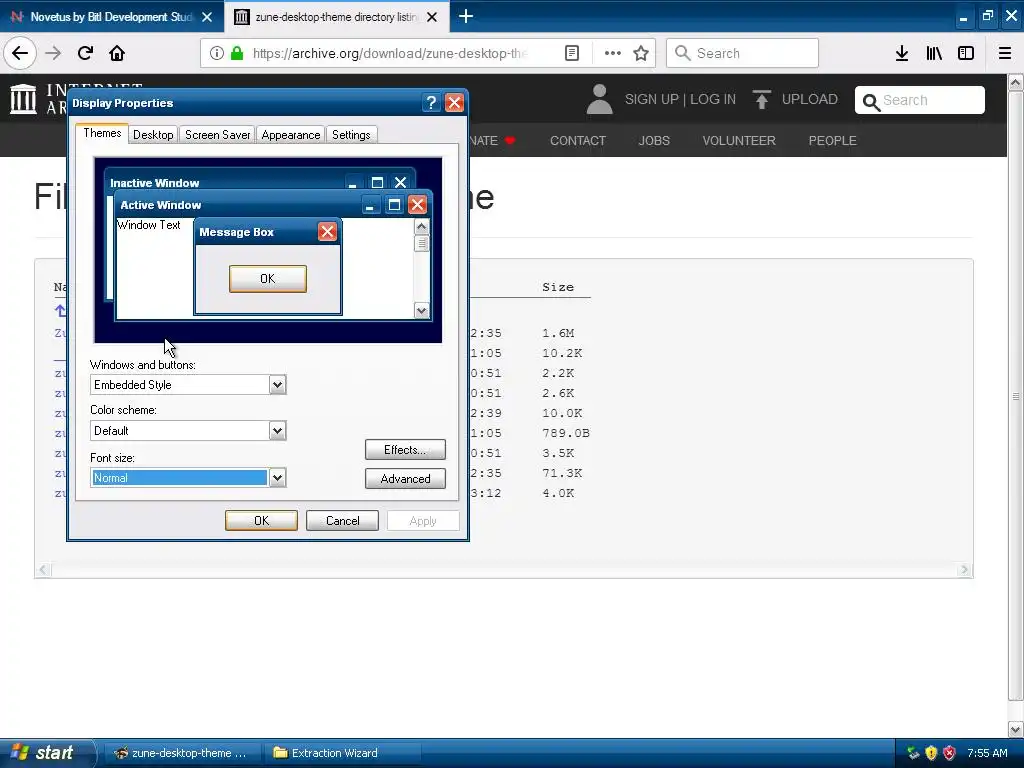Viewport: 1024px width, 768px height.
Task: Switch to the Appearance tab
Action: click(291, 135)
